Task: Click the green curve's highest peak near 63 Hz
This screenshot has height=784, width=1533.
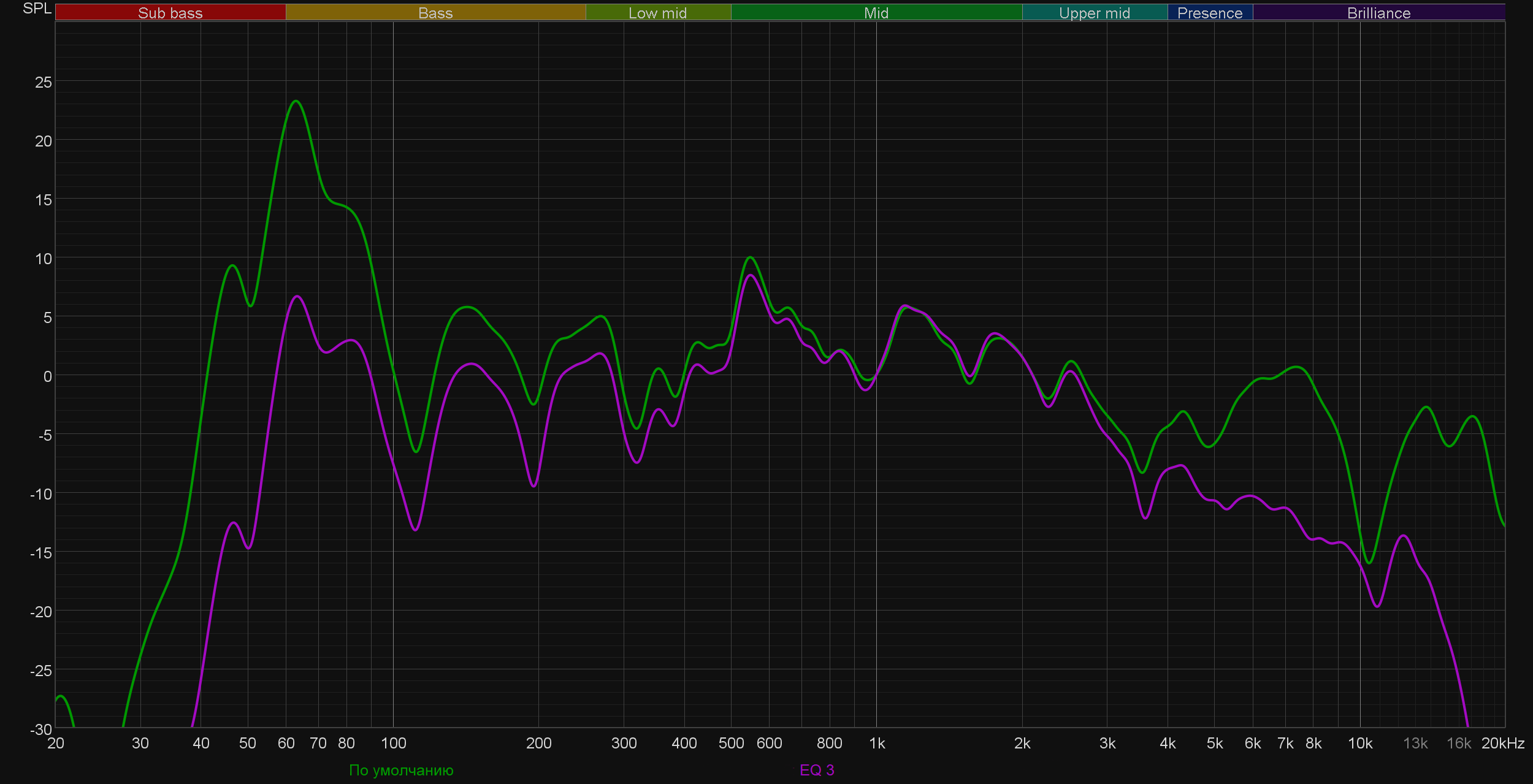Action: (296, 101)
